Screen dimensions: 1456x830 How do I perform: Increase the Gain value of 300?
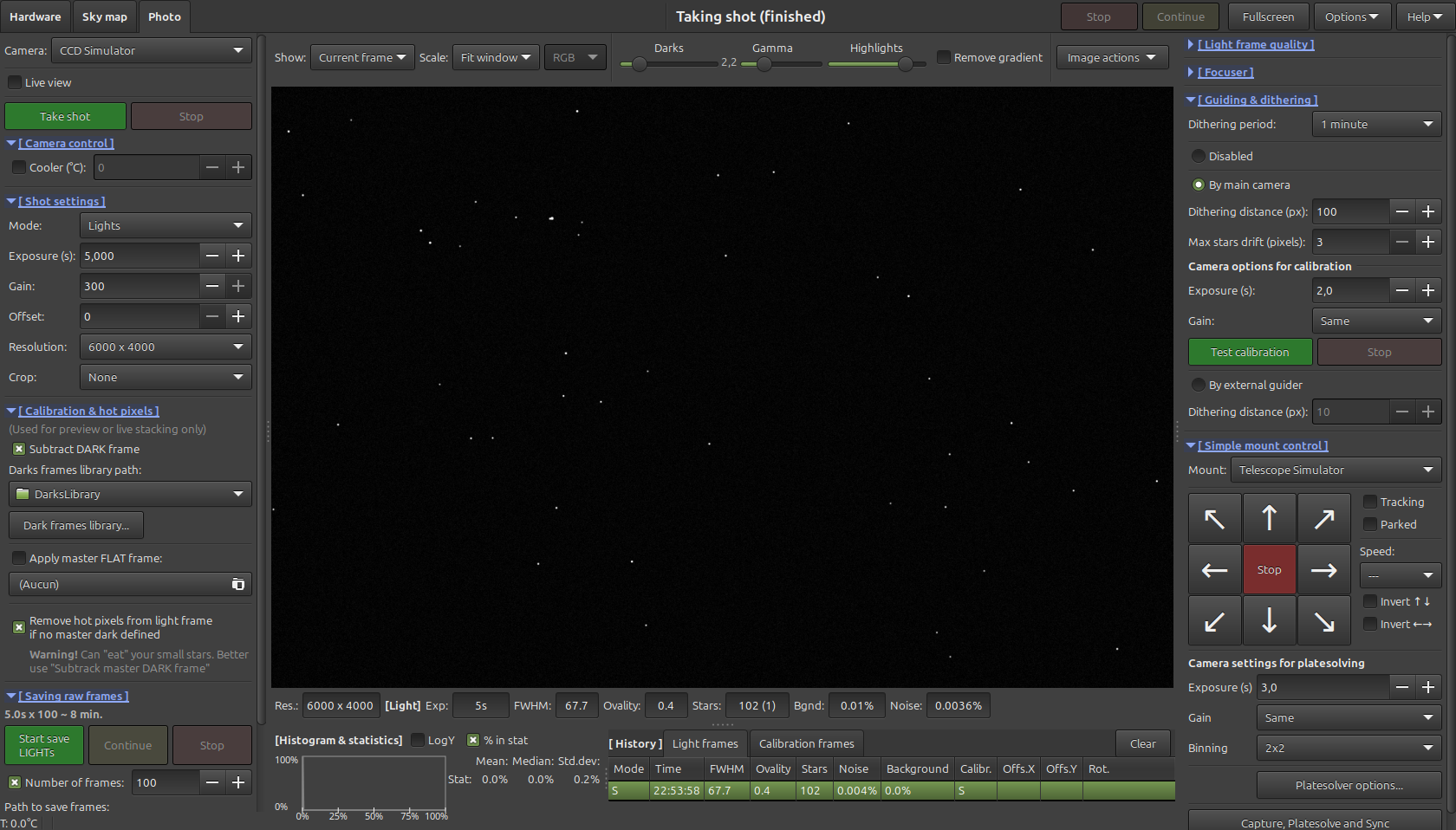click(x=238, y=286)
